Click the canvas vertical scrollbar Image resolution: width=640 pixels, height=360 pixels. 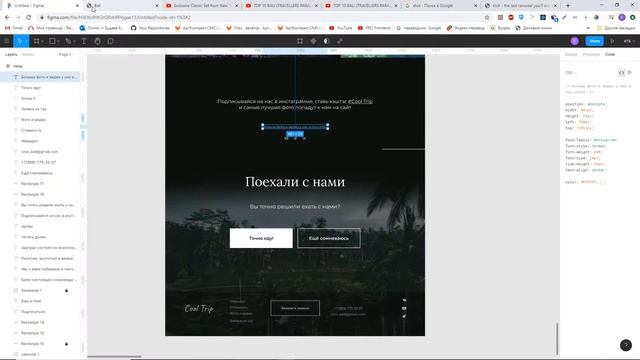coord(557,339)
